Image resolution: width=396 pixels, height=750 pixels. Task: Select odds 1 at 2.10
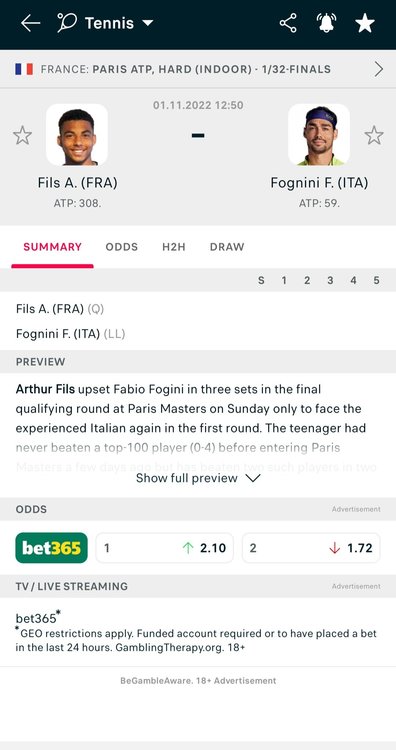165,548
